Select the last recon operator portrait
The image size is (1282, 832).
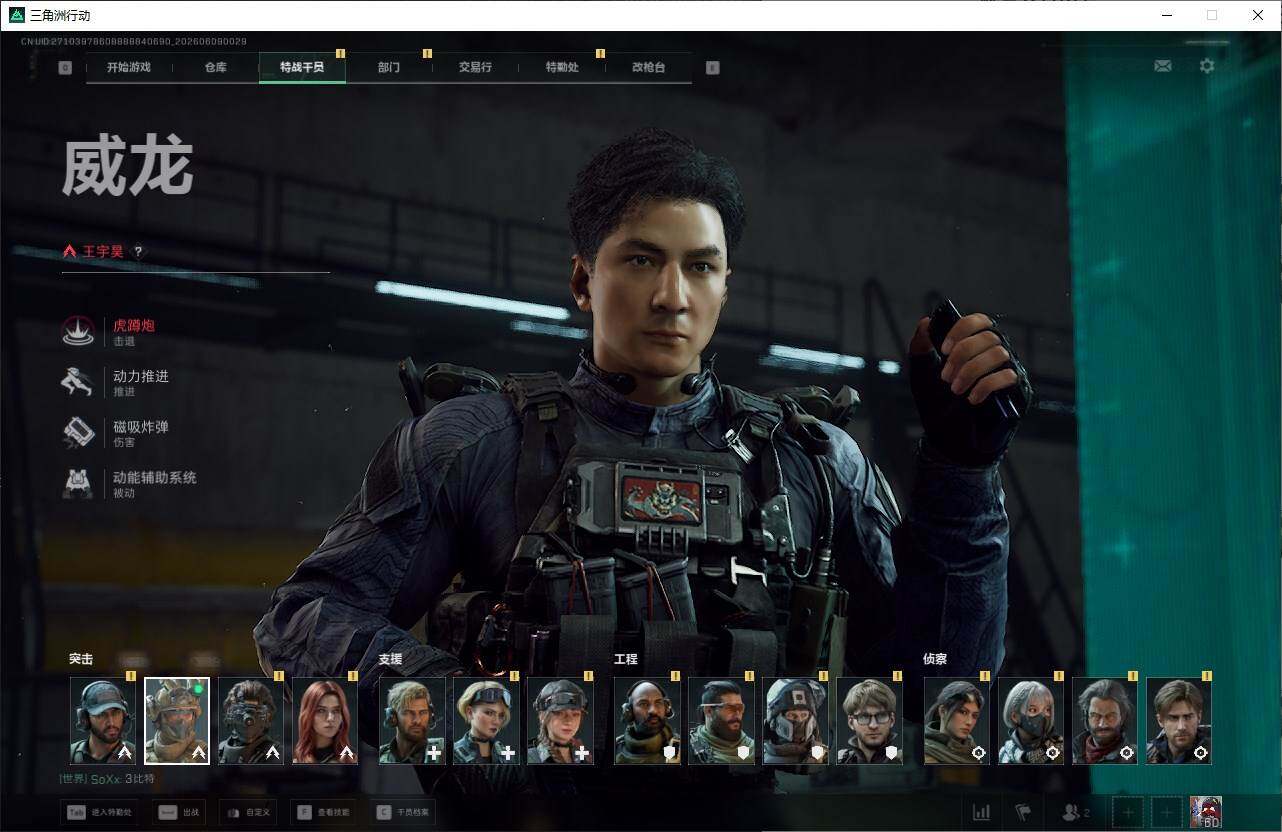tap(1179, 721)
